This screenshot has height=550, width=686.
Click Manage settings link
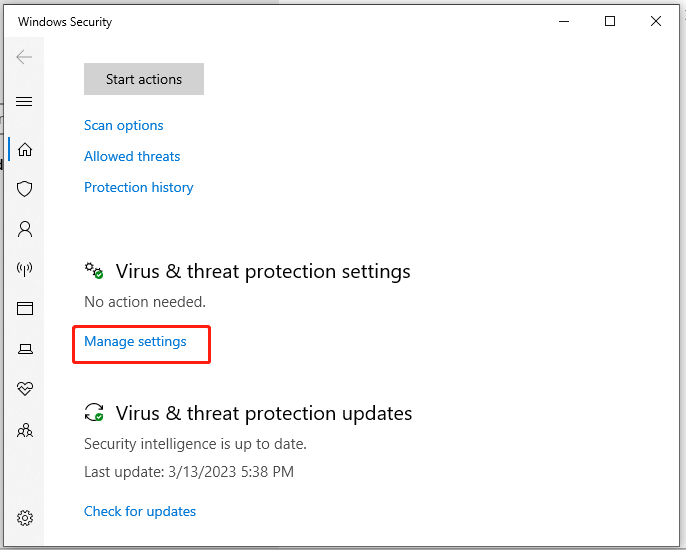[x=135, y=341]
